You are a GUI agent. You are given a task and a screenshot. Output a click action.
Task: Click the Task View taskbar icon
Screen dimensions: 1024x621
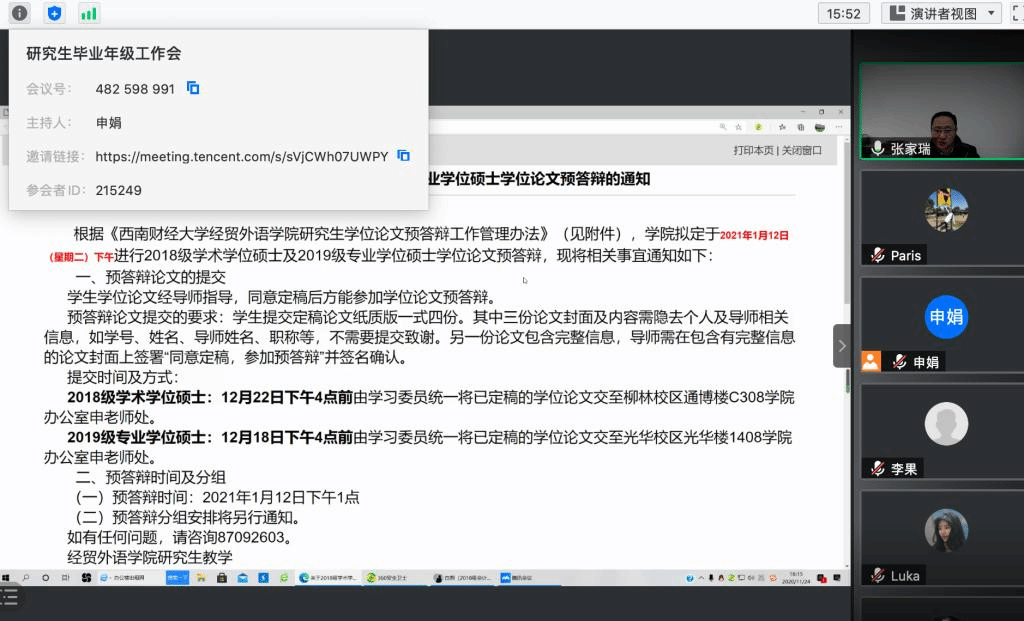pos(65,578)
